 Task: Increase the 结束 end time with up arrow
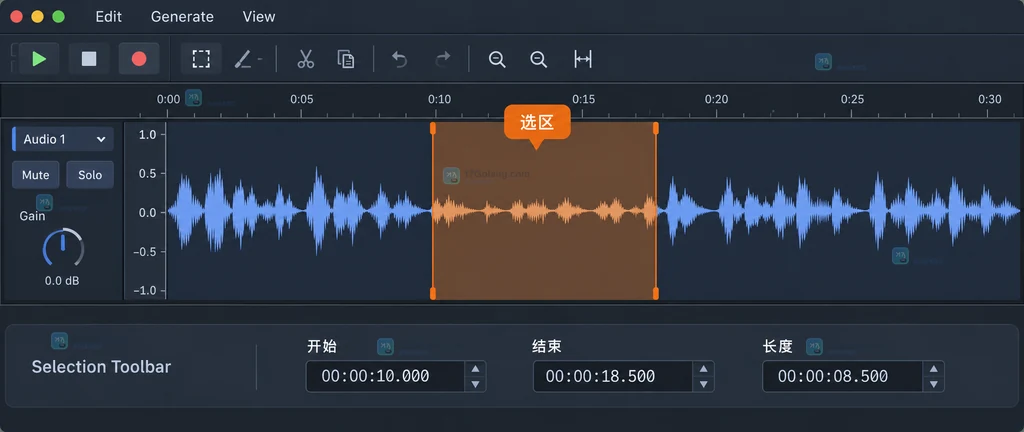pos(703,369)
